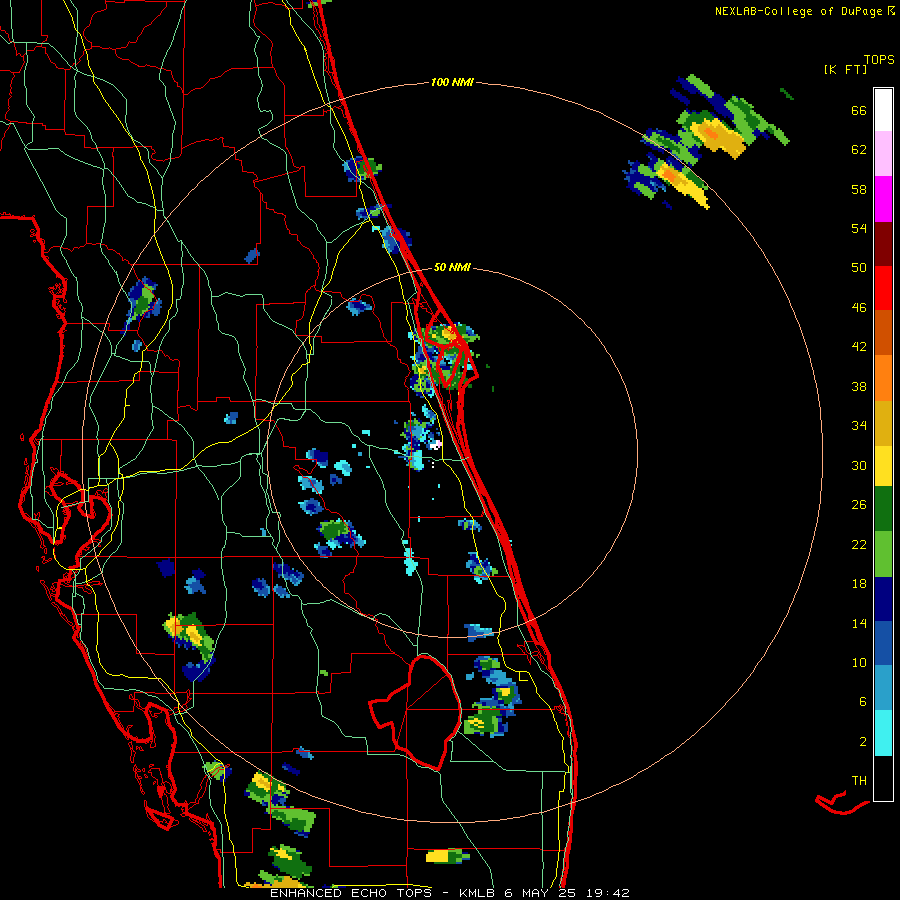This screenshot has width=900, height=900.
Task: Click the legend value 26
Action: tap(859, 505)
